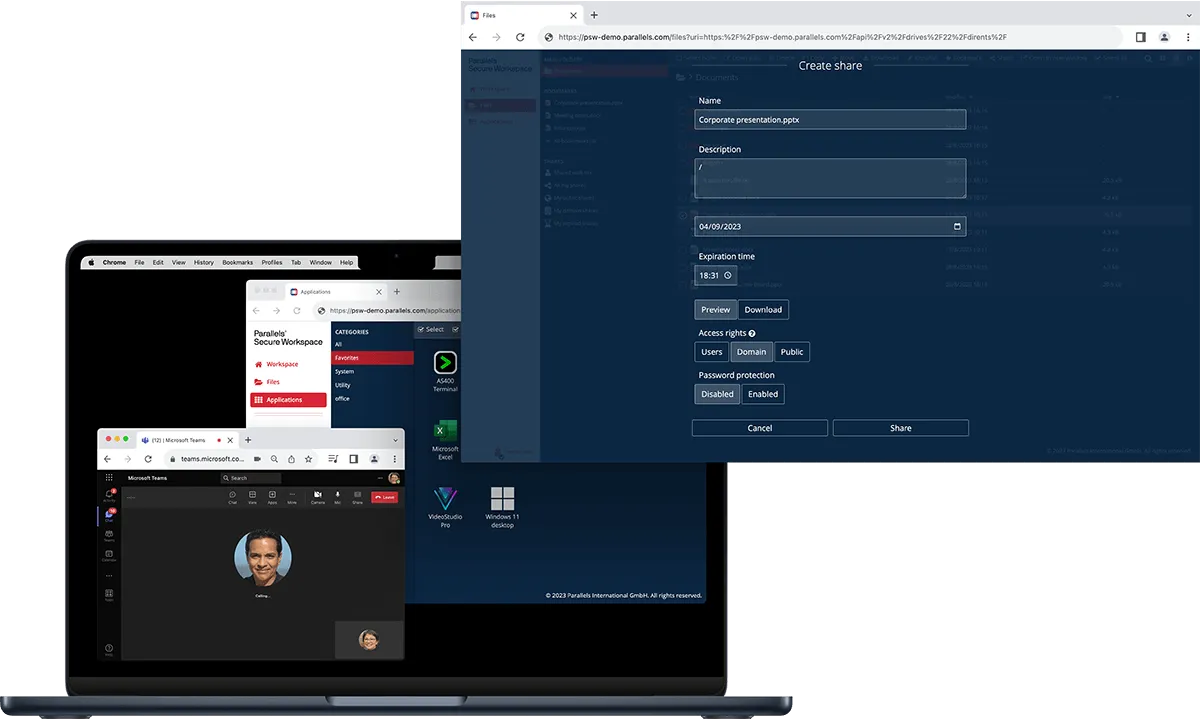The image size is (1200, 720).
Task: Open the Bookmarks menu in the Mac menu bar
Action: pos(238,262)
